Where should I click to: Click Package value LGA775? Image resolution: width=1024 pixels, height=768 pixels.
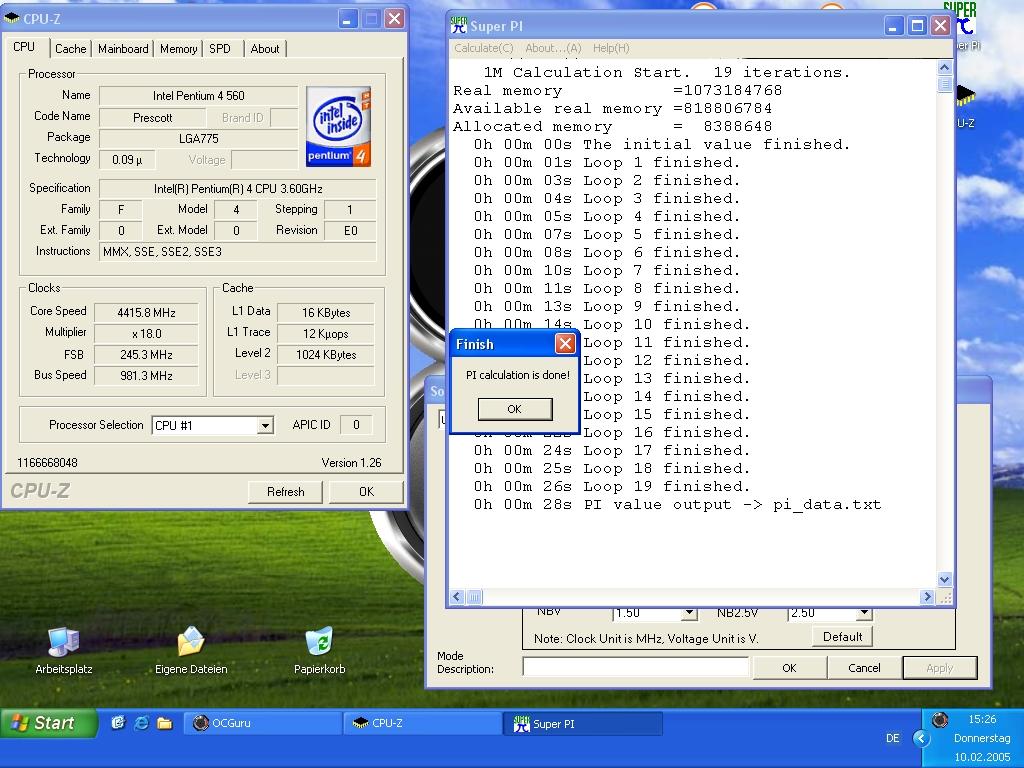click(199, 138)
